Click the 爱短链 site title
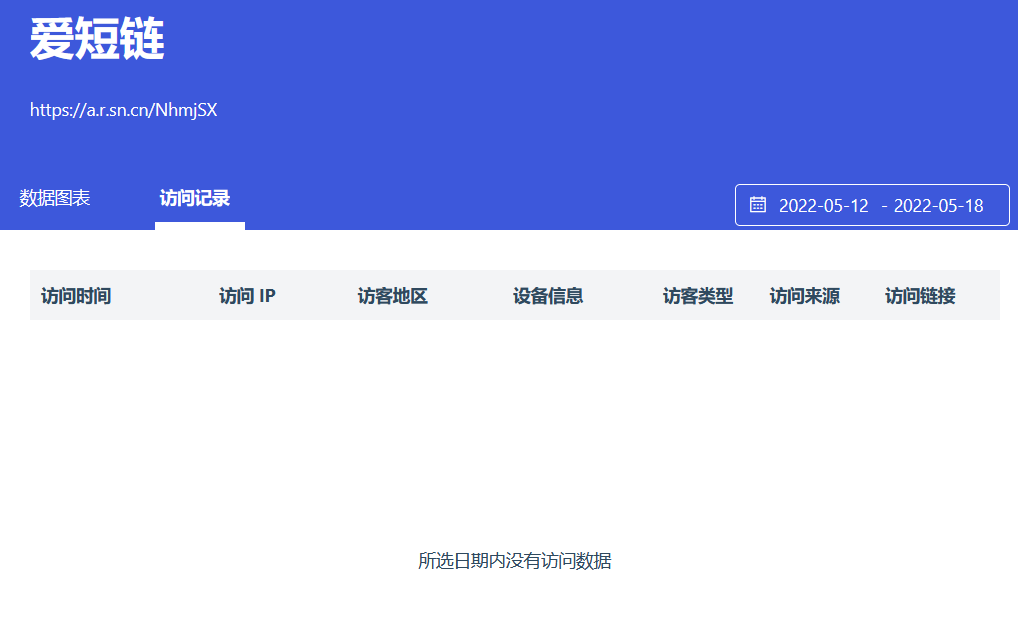The height and width of the screenshot is (641, 1018). tap(97, 39)
